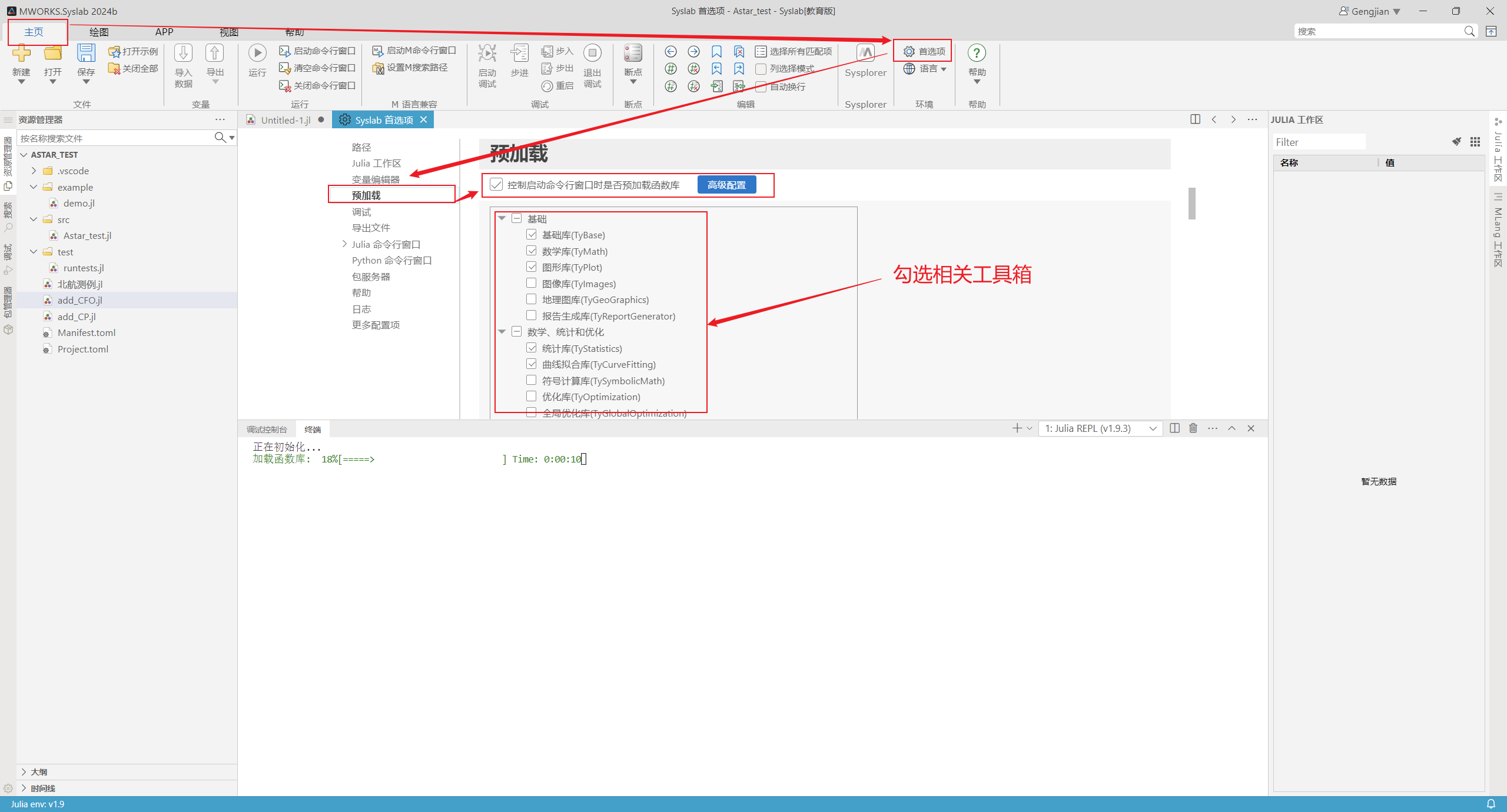Image resolution: width=1507 pixels, height=812 pixels.
Task: Click the Filter field in Julia workspace
Action: tap(1319, 142)
